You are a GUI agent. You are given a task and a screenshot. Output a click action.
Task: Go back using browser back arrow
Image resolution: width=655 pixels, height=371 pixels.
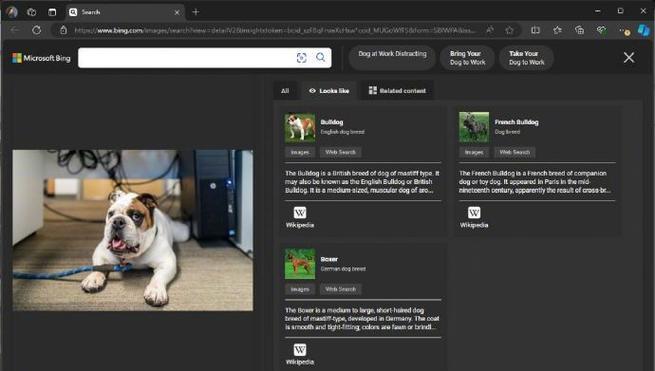tap(15, 30)
